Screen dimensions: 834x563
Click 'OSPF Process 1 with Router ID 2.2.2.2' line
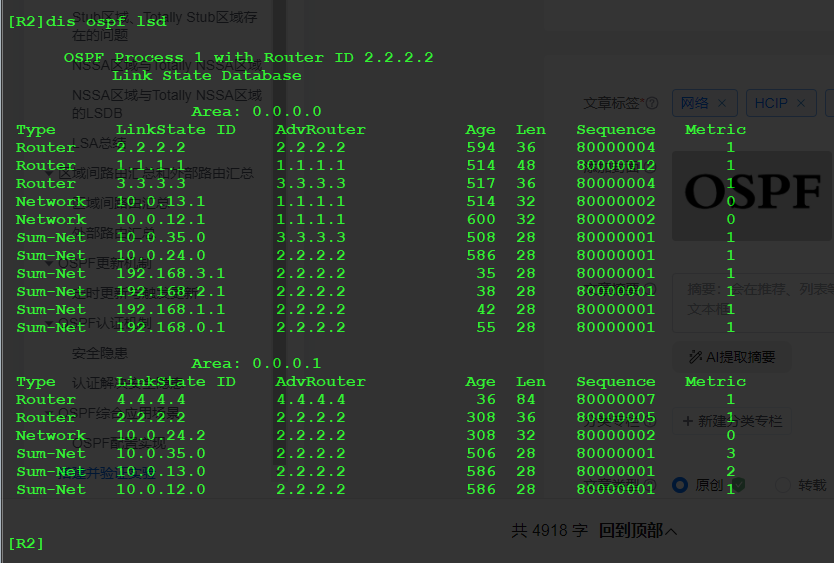pos(248,57)
